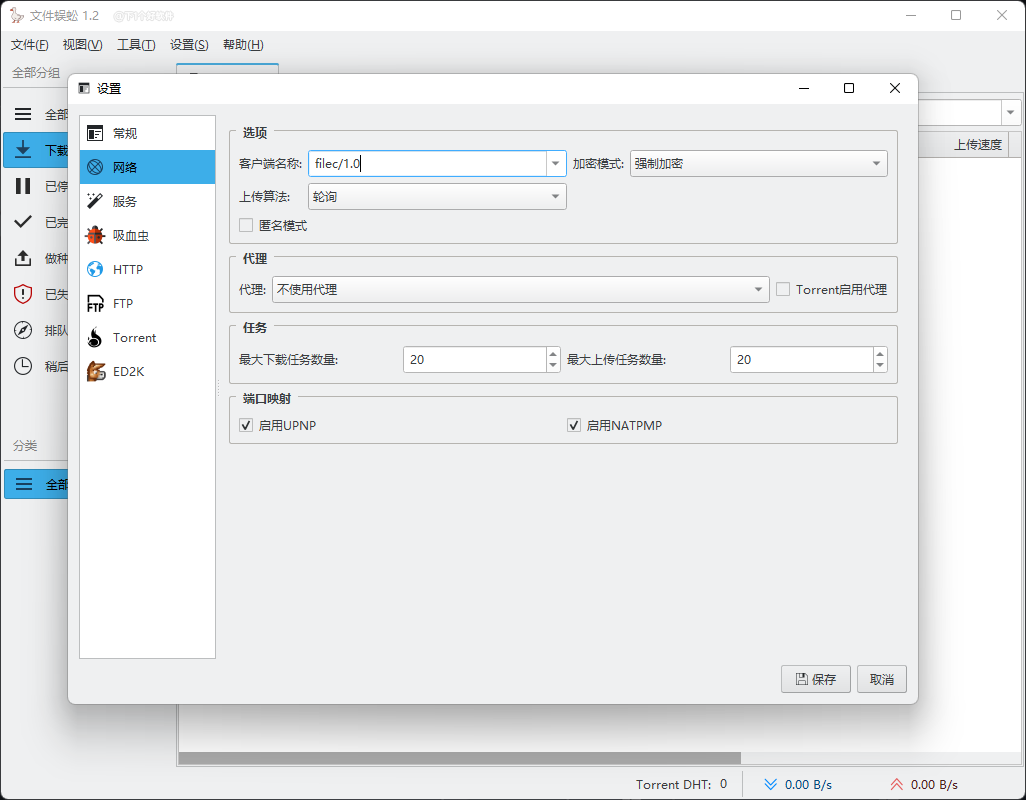1026x800 pixels.
Task: Click the 网络 network globe icon
Action: 95,167
